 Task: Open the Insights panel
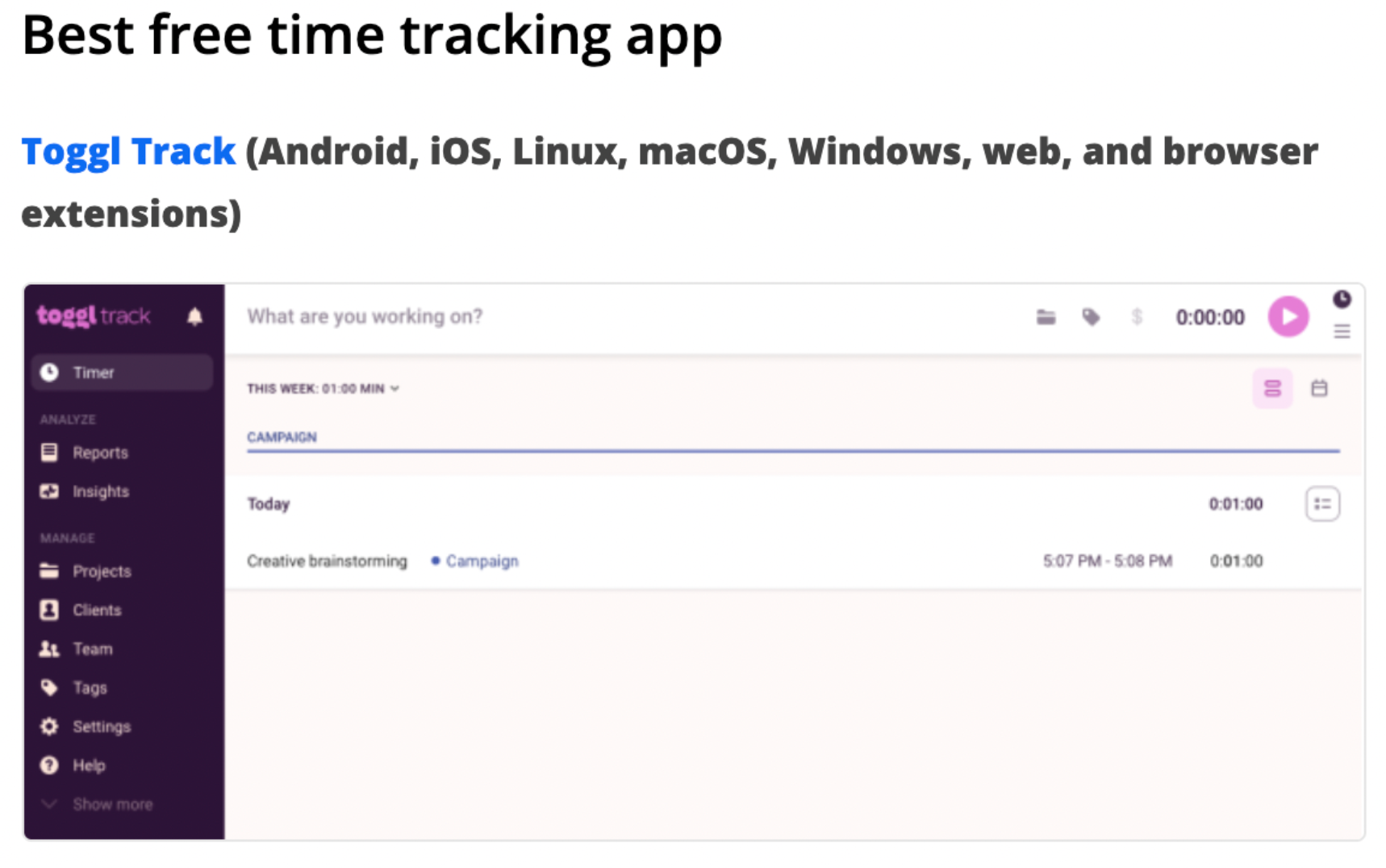point(101,491)
